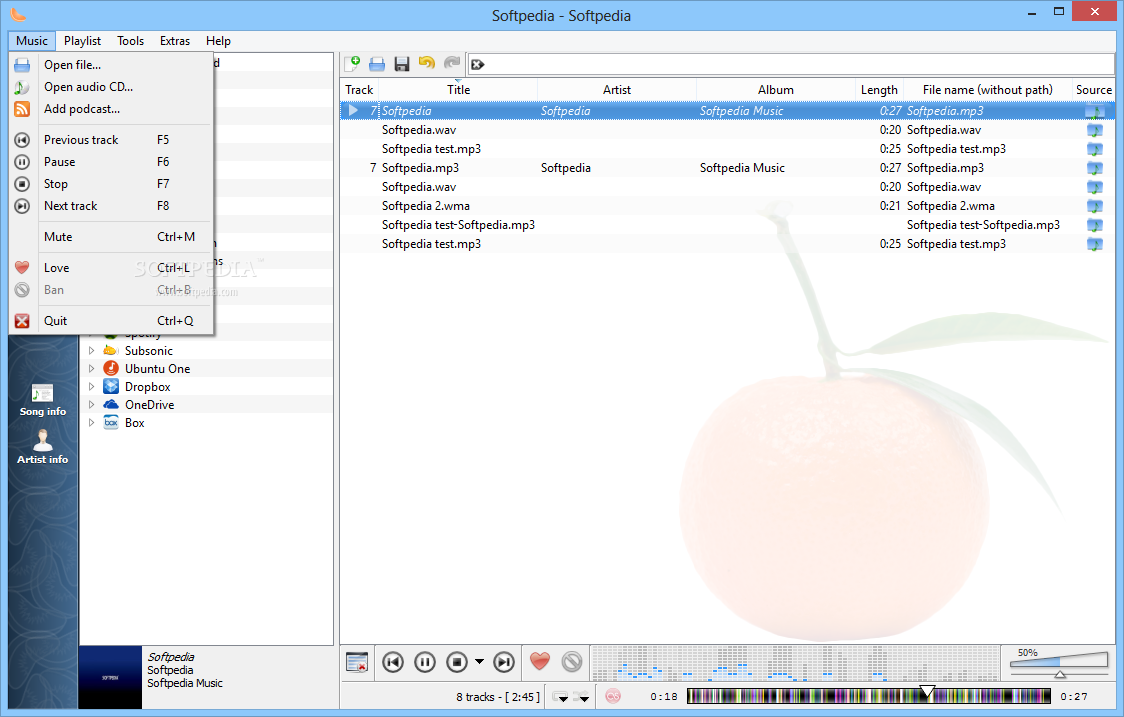This screenshot has height=717, width=1124.
Task: Expand the Subsonic tree item
Action: pyautogui.click(x=92, y=351)
